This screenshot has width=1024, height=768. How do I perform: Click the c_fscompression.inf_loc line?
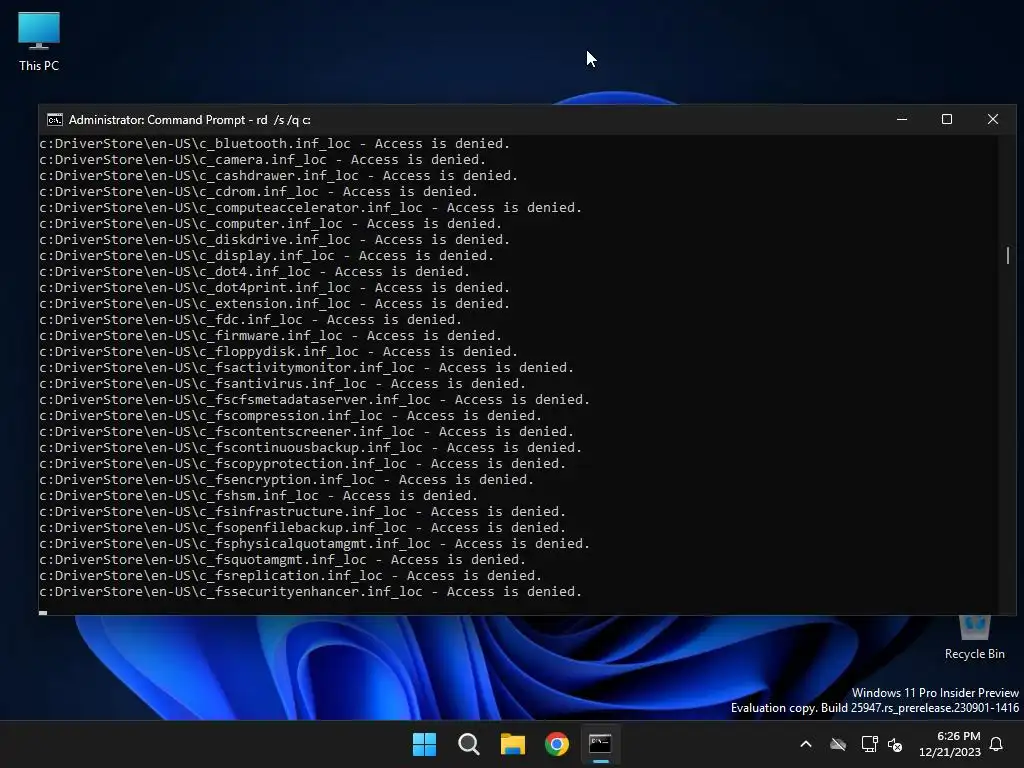click(291, 415)
